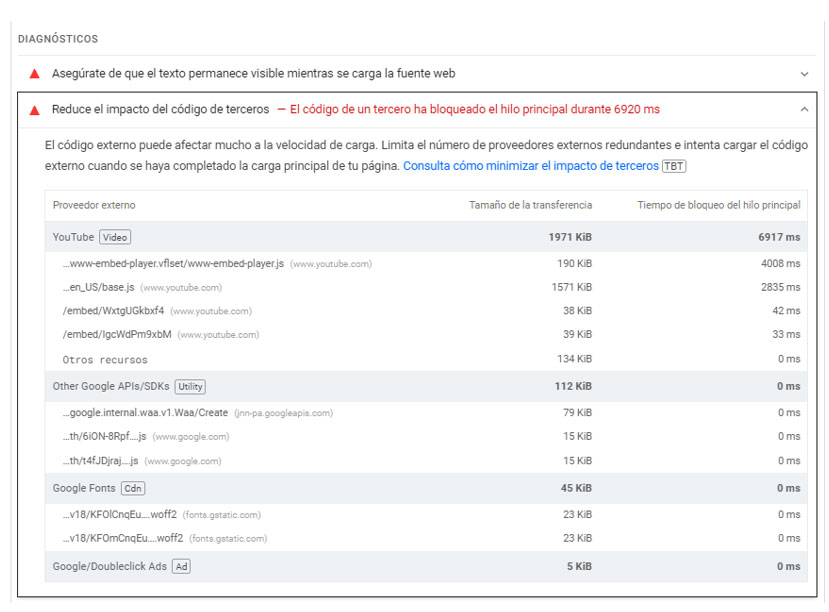The height and width of the screenshot is (612, 829).
Task: Click the 33 ms blocking time value
Action: (786, 335)
